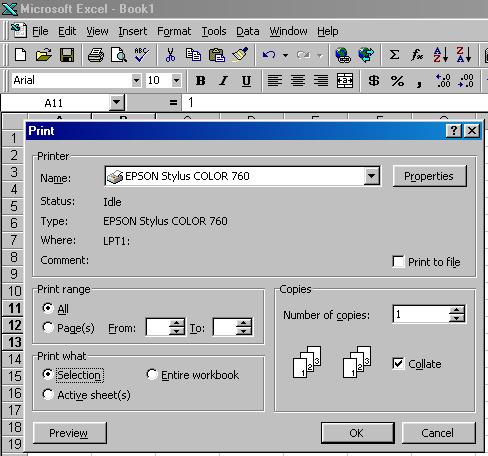Open the Redo history dropdown arrow

[320, 55]
